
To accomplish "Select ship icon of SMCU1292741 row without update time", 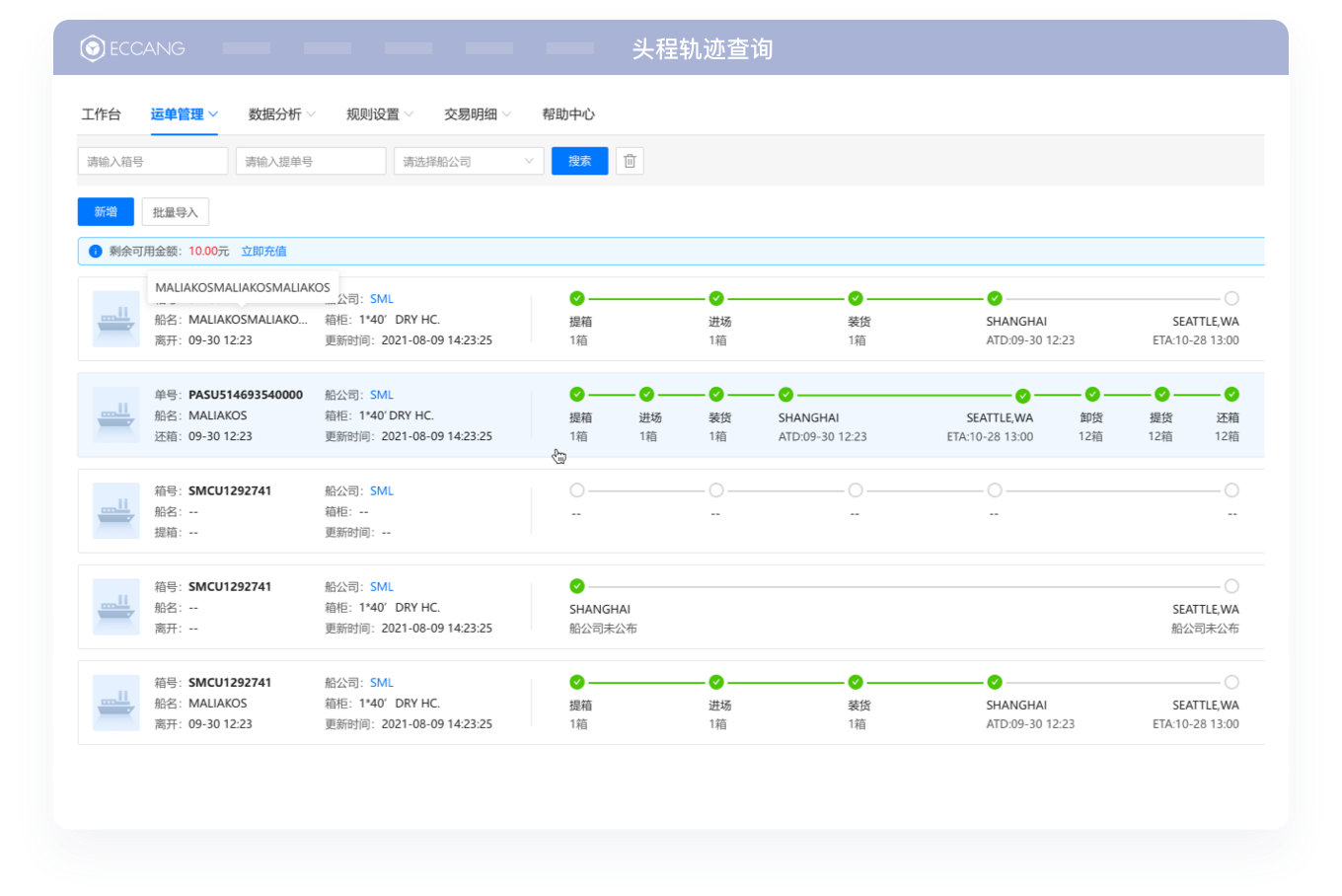I will (x=116, y=511).
